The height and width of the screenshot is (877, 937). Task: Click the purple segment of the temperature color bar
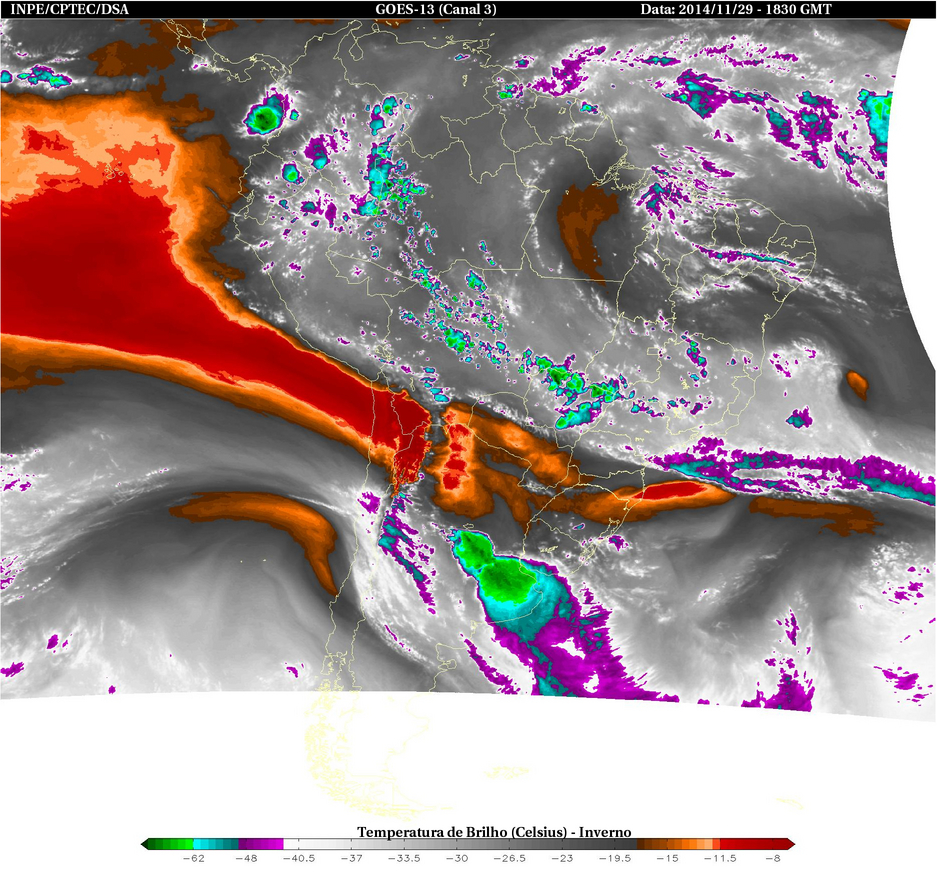pos(261,844)
